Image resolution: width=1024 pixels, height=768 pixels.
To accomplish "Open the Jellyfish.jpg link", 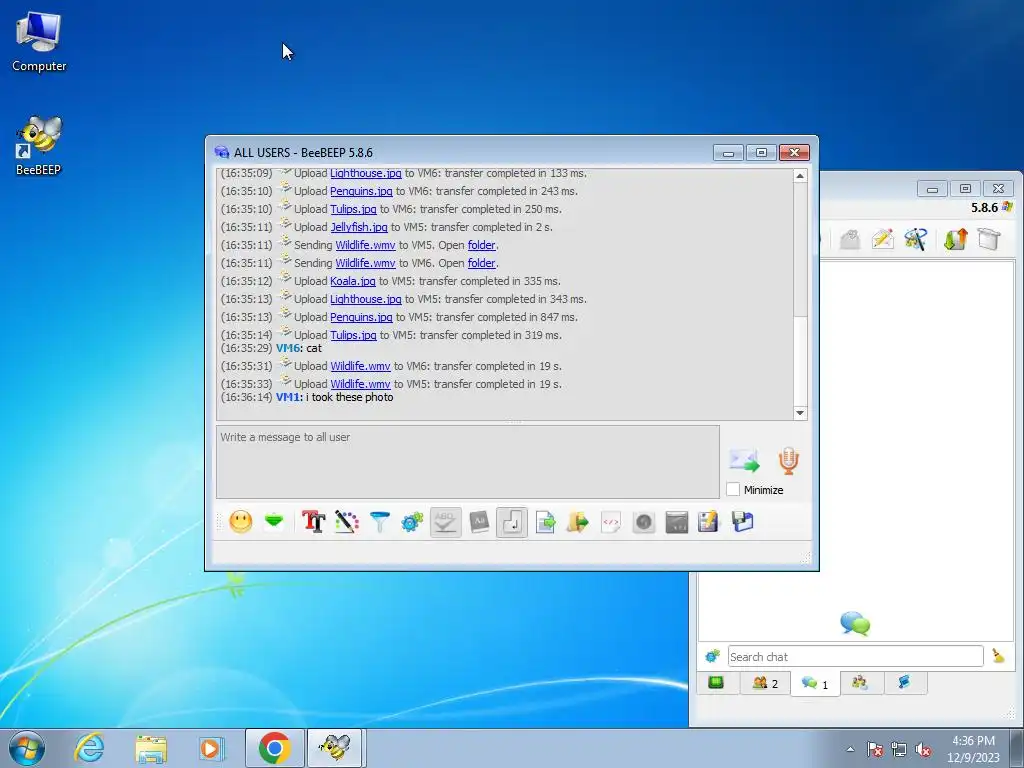I will point(359,227).
